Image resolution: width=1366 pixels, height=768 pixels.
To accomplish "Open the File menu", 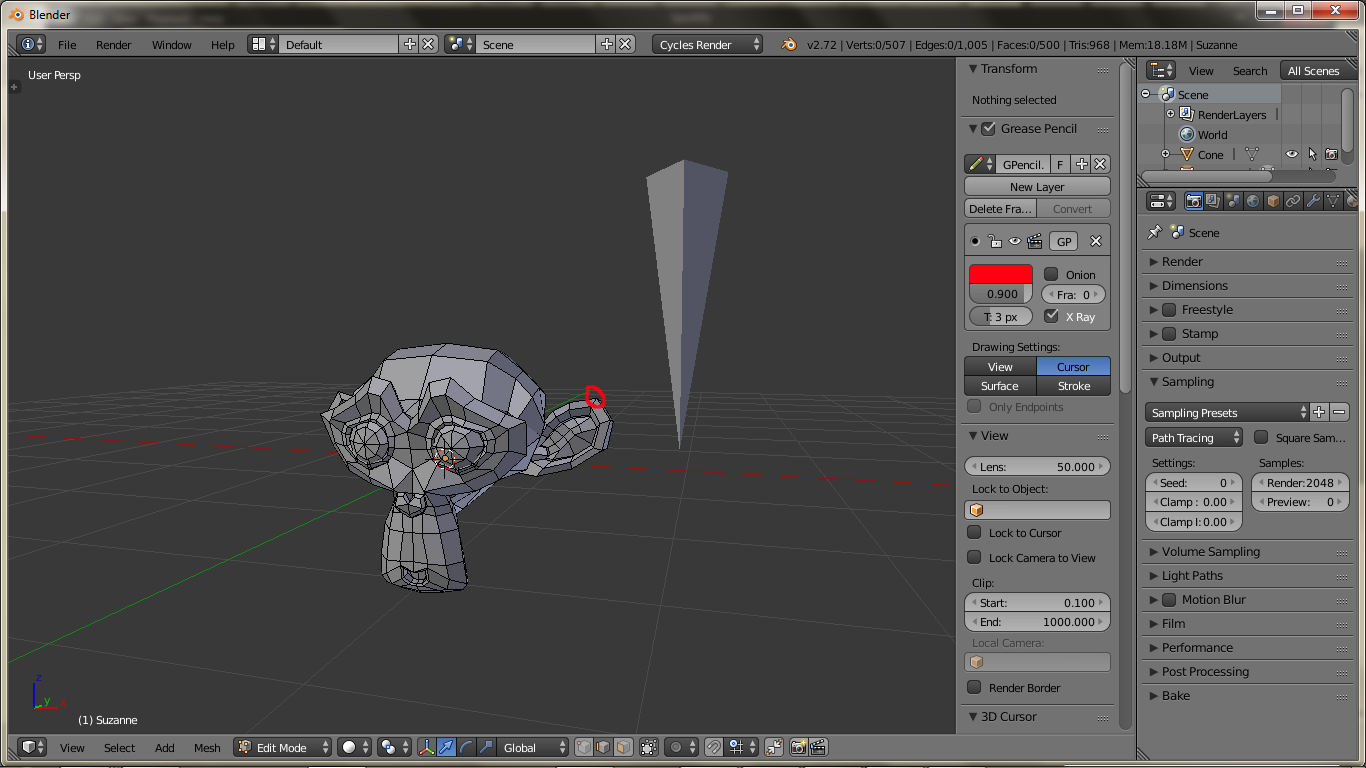I will tap(67, 45).
